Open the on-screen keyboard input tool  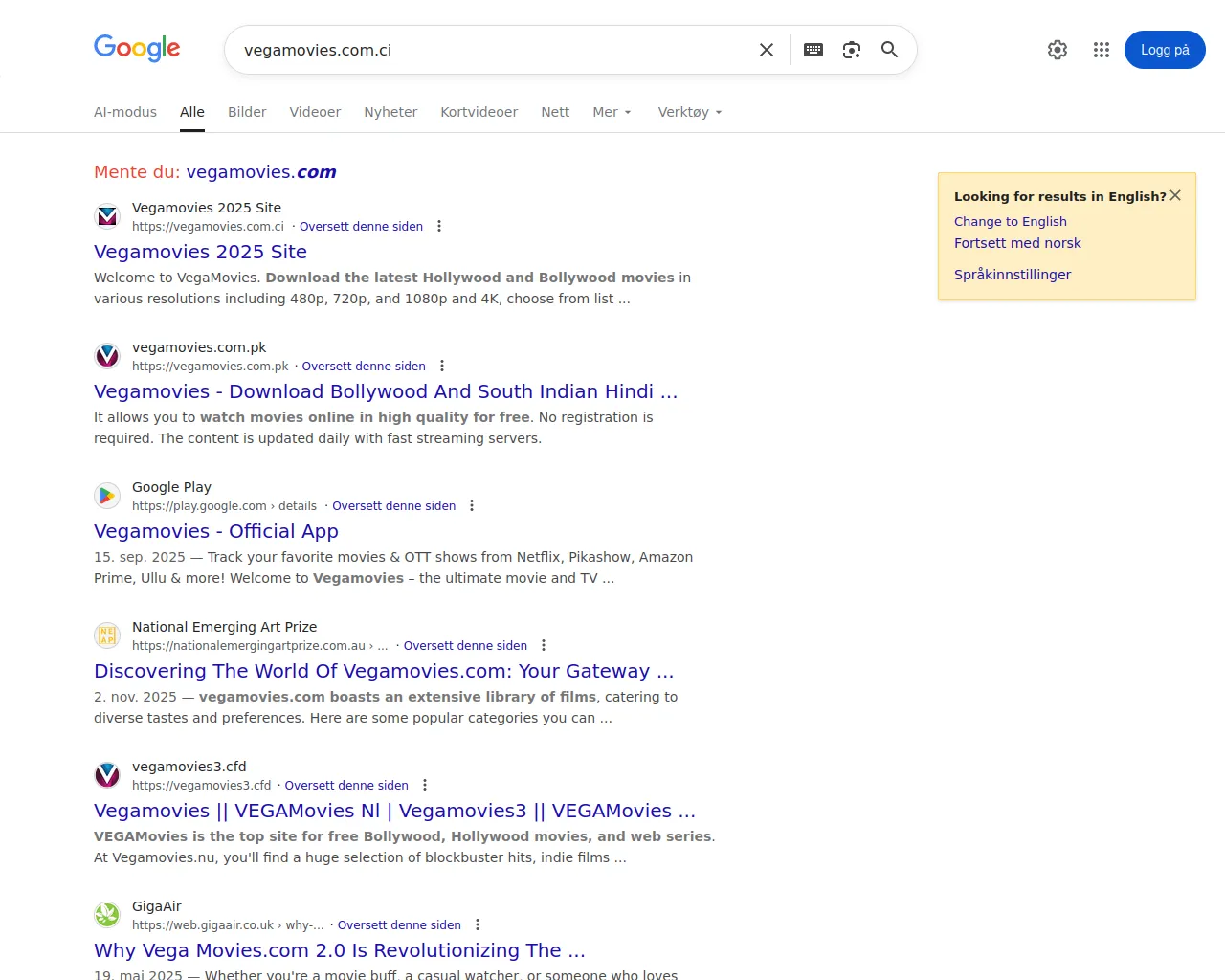813,50
